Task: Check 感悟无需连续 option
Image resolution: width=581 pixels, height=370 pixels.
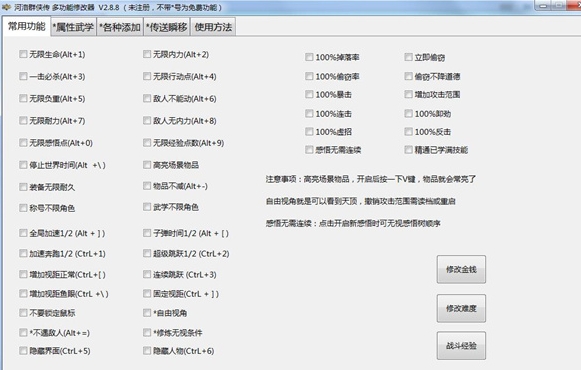Action: point(309,150)
